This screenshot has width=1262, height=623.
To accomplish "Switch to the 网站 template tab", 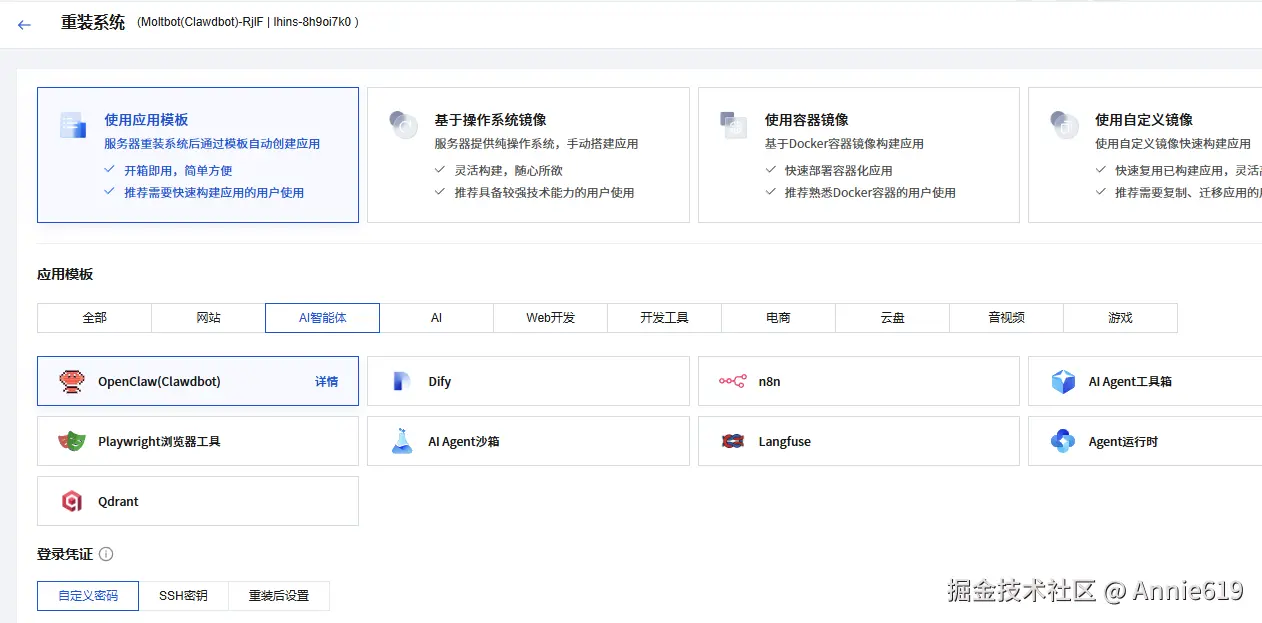I will coord(208,317).
